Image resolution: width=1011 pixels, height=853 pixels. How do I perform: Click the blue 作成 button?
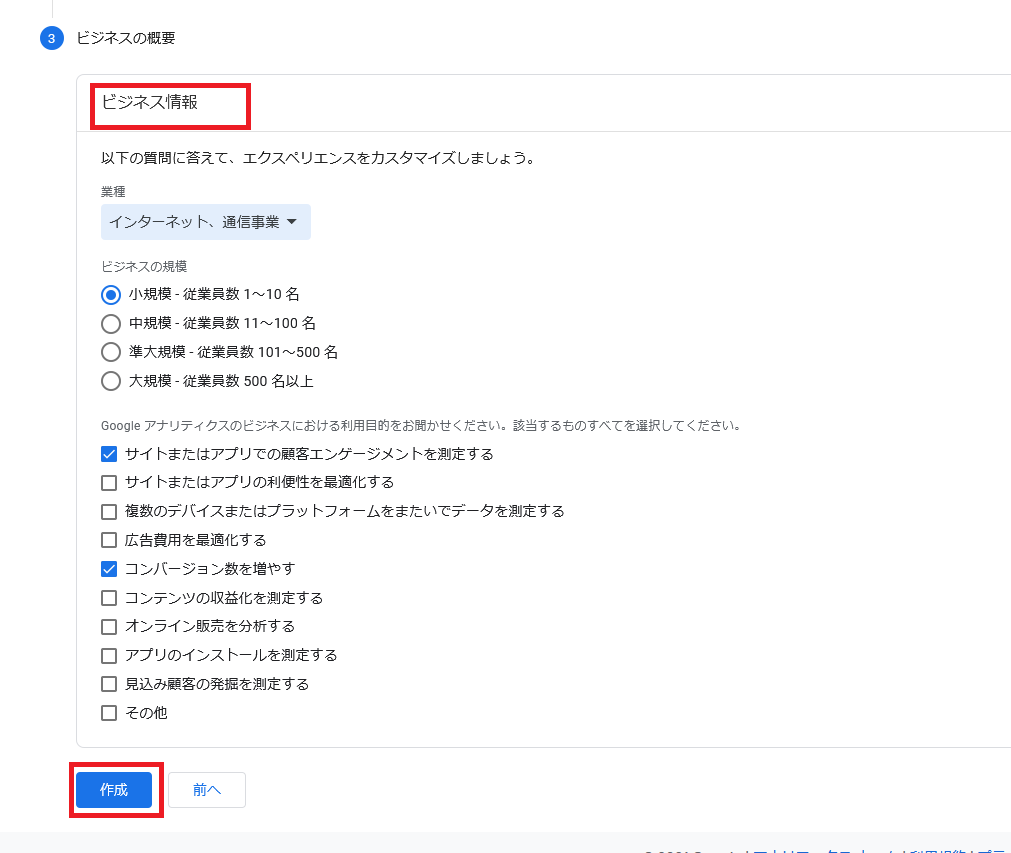pos(114,790)
